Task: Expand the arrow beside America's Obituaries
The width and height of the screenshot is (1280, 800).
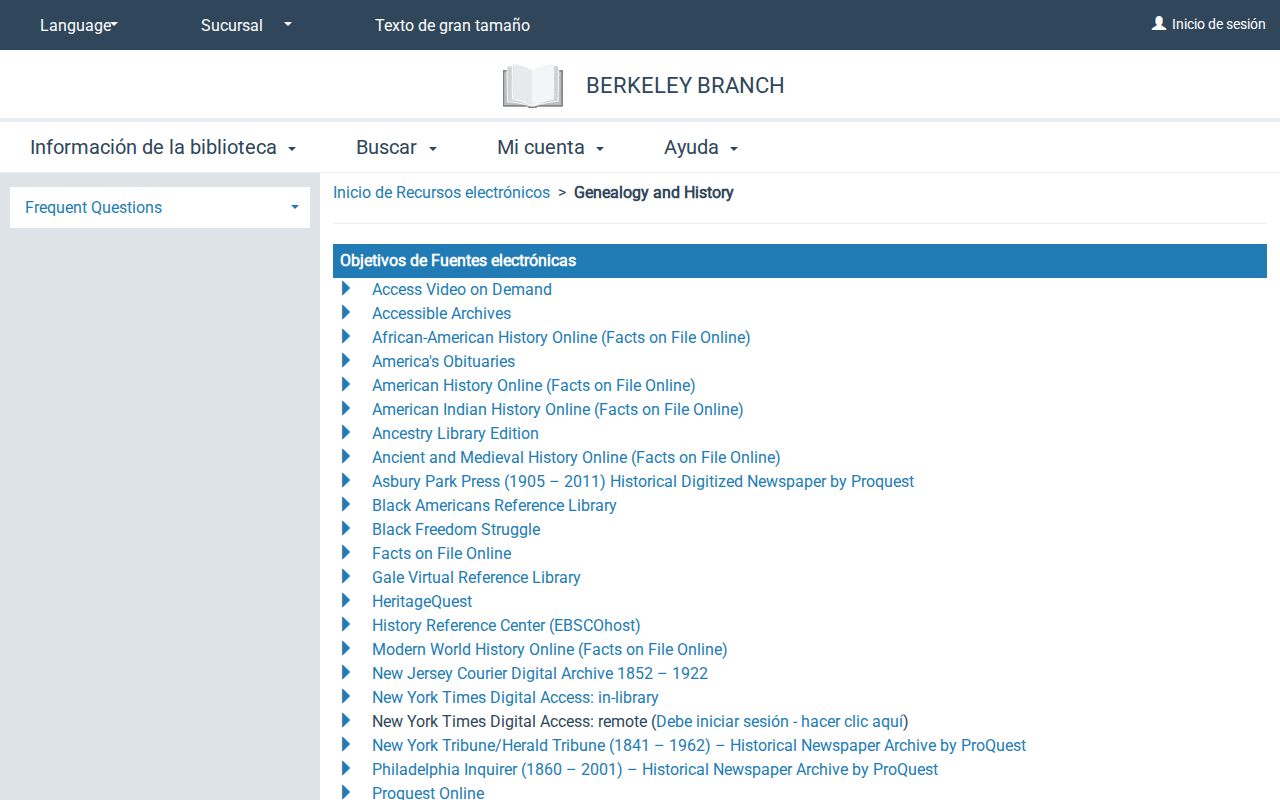Action: (346, 360)
